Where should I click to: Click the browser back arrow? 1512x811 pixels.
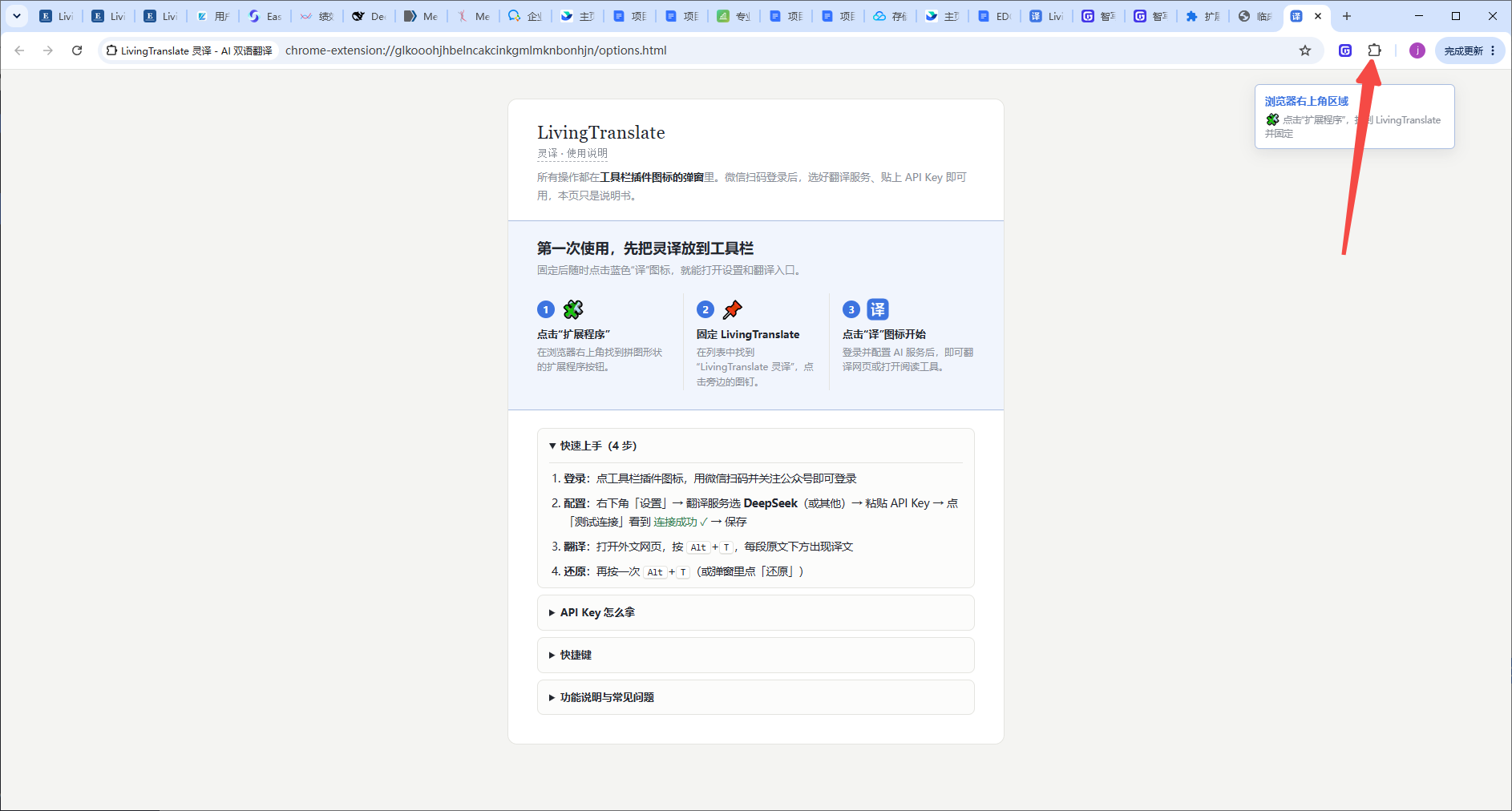pyautogui.click(x=19, y=50)
